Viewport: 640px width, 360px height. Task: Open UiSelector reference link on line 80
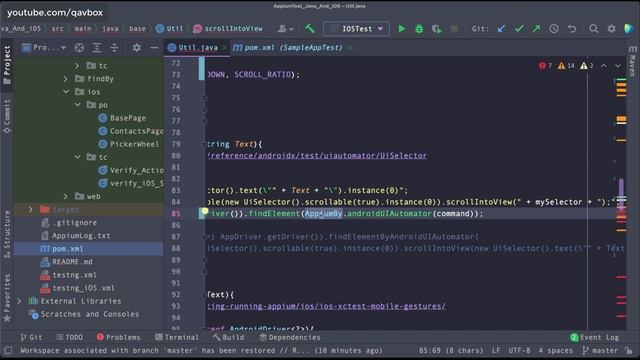click(x=318, y=156)
